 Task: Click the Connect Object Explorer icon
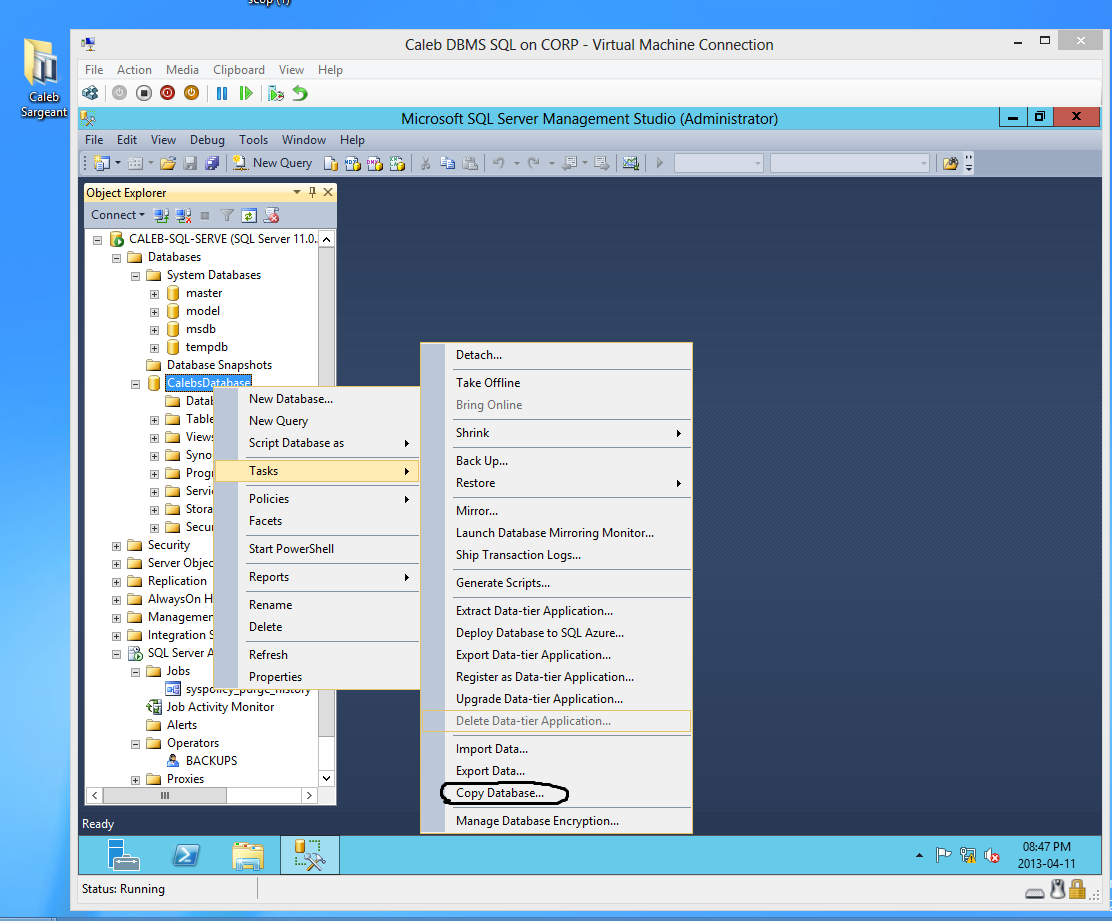tap(161, 215)
